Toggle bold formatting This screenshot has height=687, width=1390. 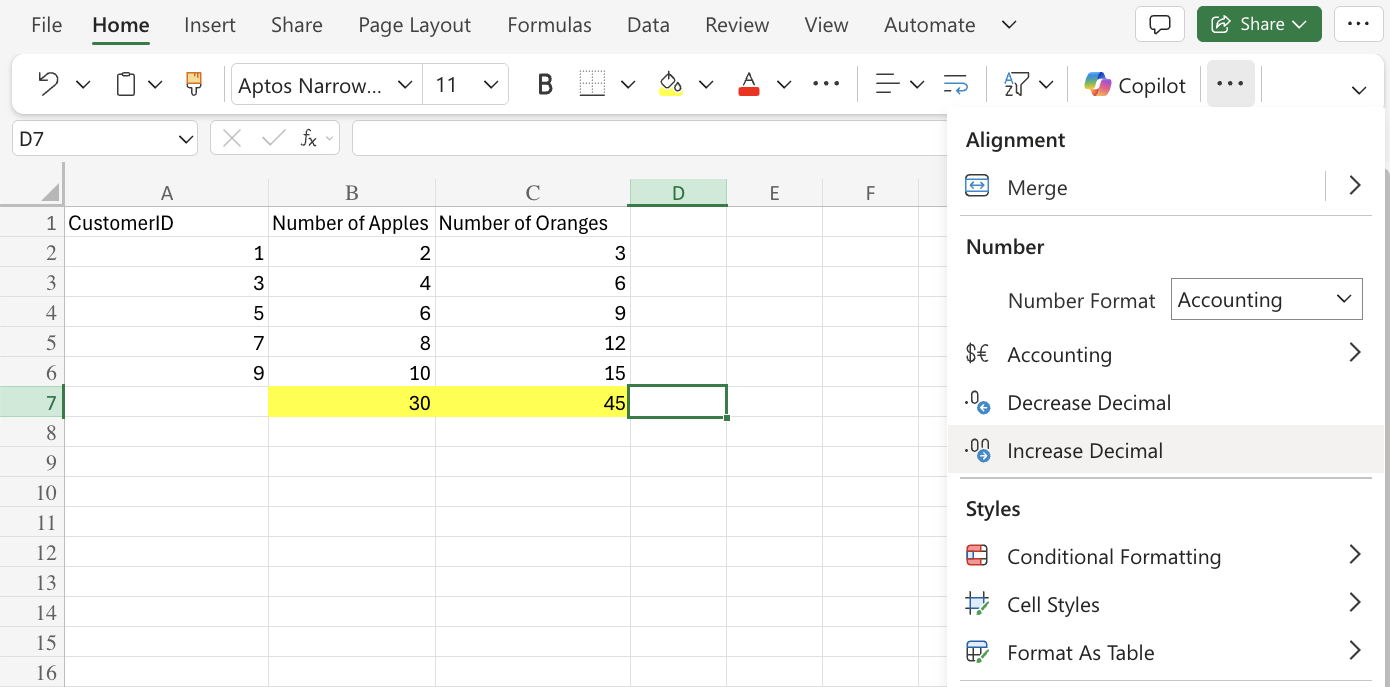pos(544,84)
